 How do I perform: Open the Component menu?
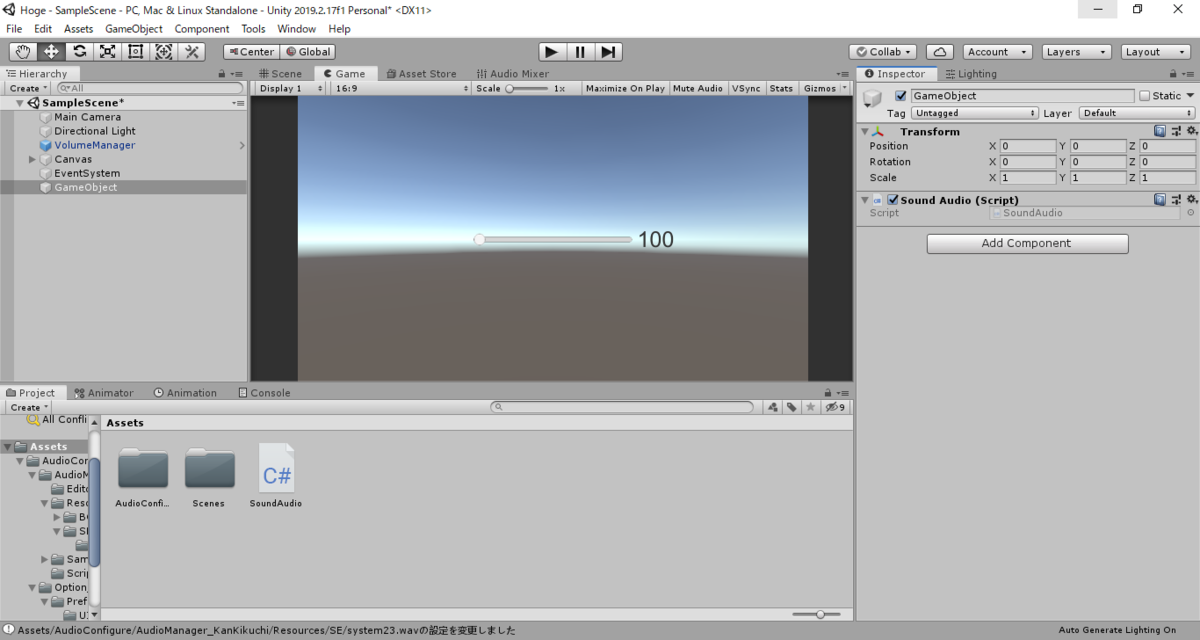[x=202, y=29]
